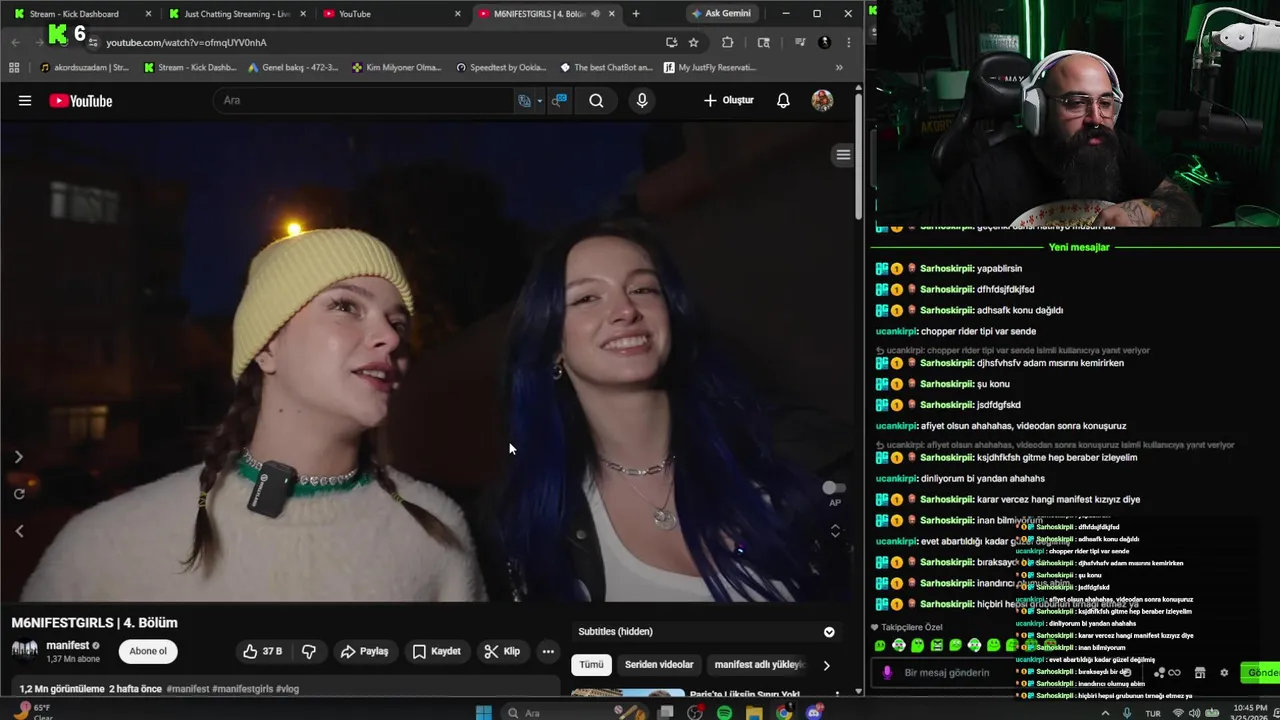Show hidden system tray icons chevron
The image size is (1280, 720).
point(1105,713)
